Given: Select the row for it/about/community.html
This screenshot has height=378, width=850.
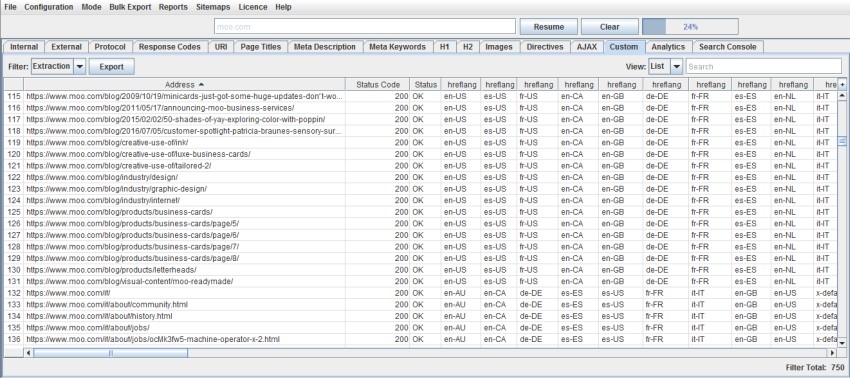Looking at the screenshot, I should click(x=421, y=304).
